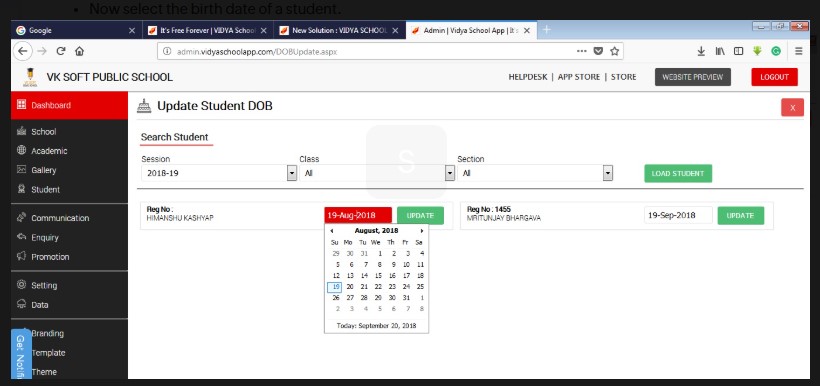Image resolution: width=820 pixels, height=386 pixels.
Task: Update Mritunjay Bhargava's DOB
Action: tap(741, 215)
